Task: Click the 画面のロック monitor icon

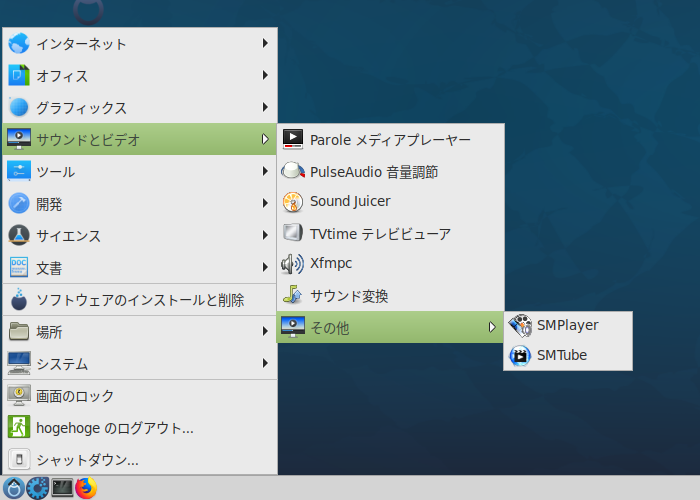Action: pos(19,396)
